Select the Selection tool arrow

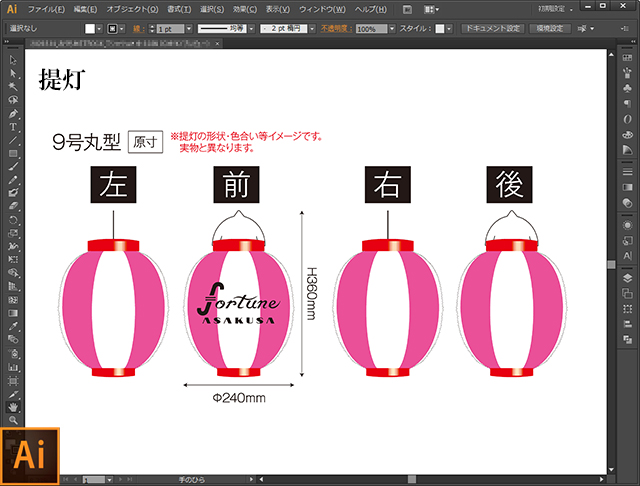pos(13,60)
